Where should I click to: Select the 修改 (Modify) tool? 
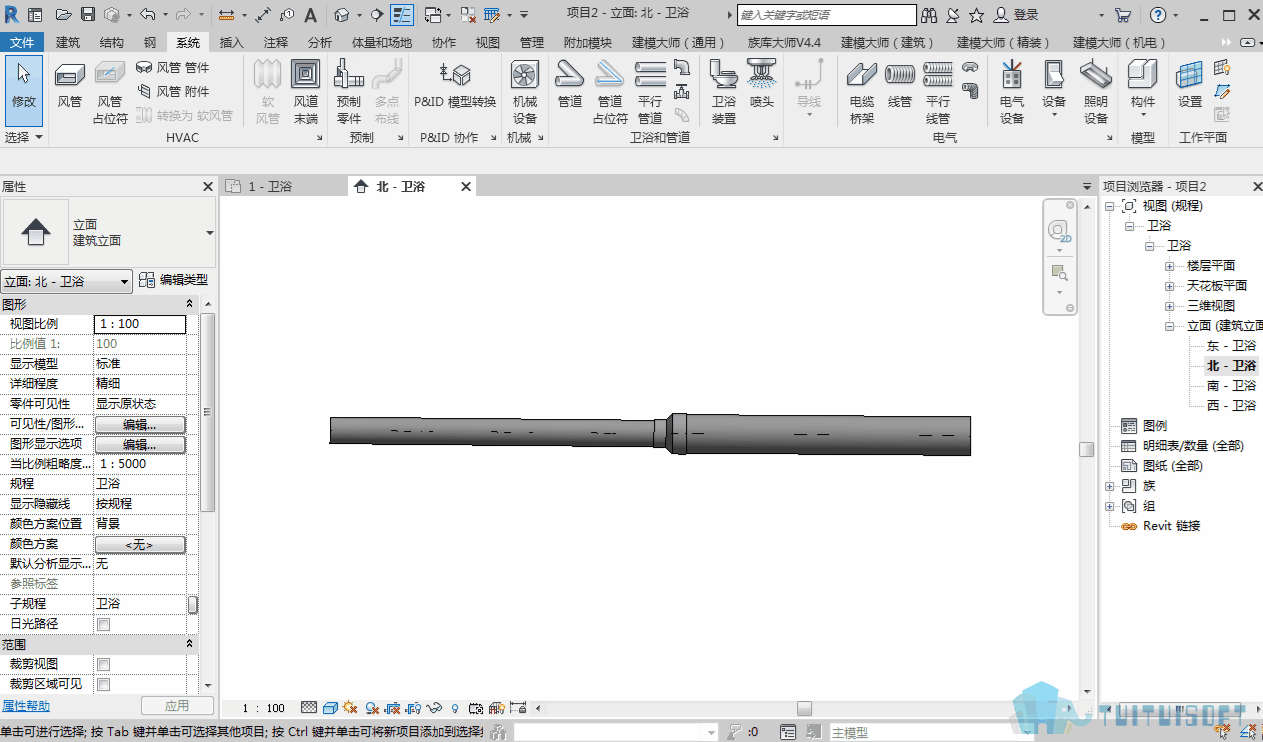pyautogui.click(x=24, y=90)
